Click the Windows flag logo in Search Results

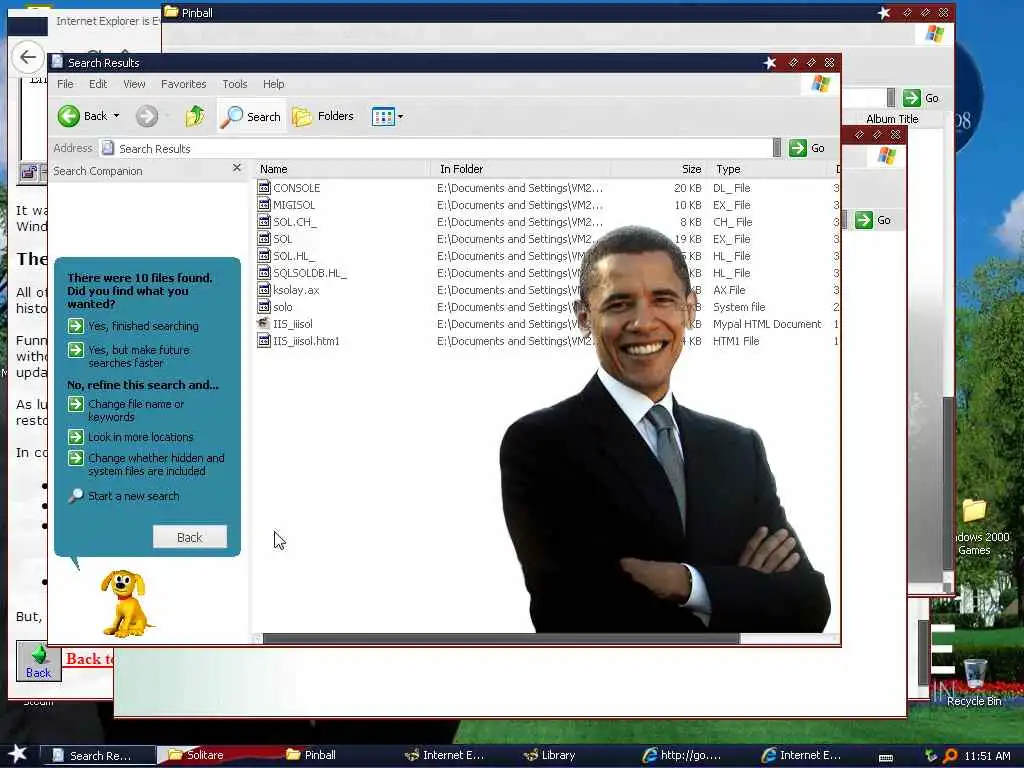(x=820, y=84)
